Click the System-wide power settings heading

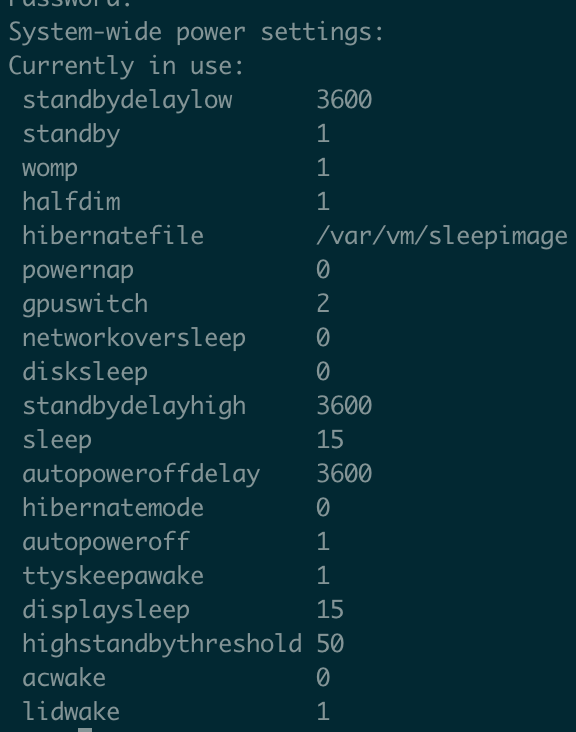(x=196, y=33)
